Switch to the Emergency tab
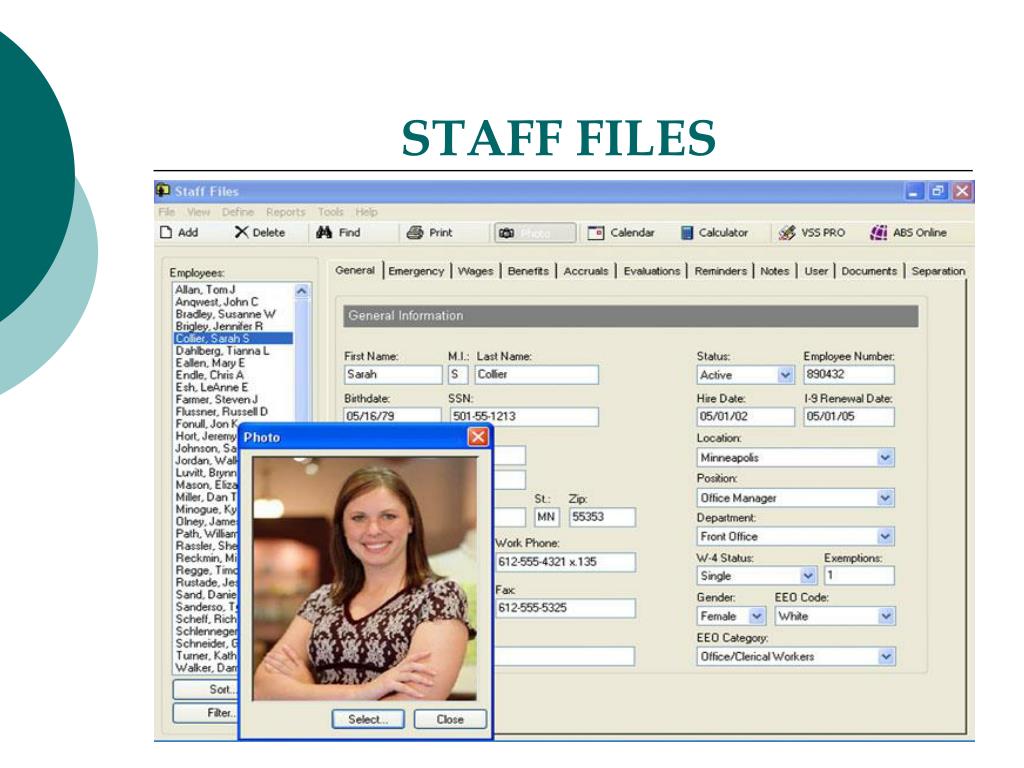The image size is (1024, 768). tap(416, 271)
